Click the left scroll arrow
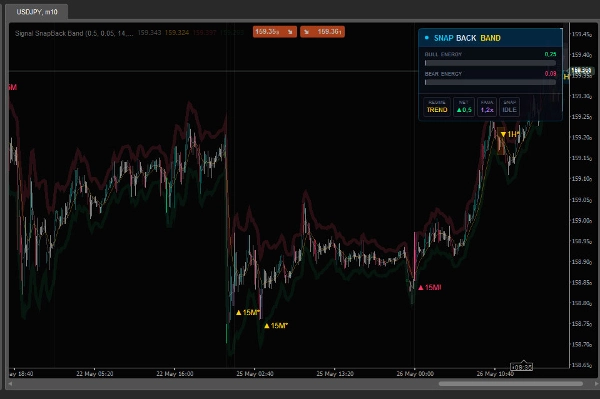Image resolution: width=600 pixels, height=399 pixels. click(10, 384)
